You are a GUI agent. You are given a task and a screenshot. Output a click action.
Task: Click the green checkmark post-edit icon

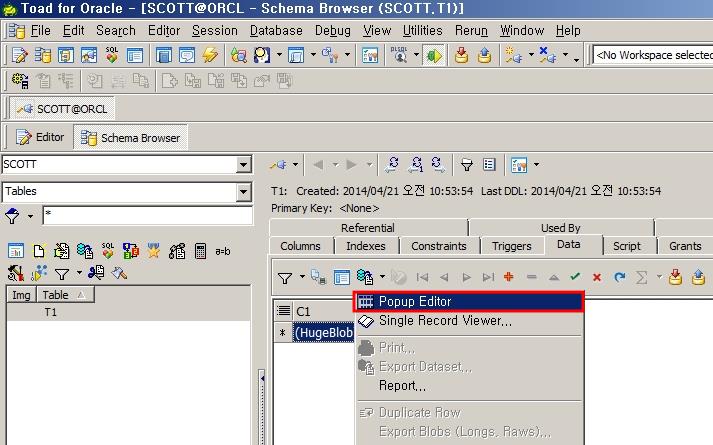(575, 277)
